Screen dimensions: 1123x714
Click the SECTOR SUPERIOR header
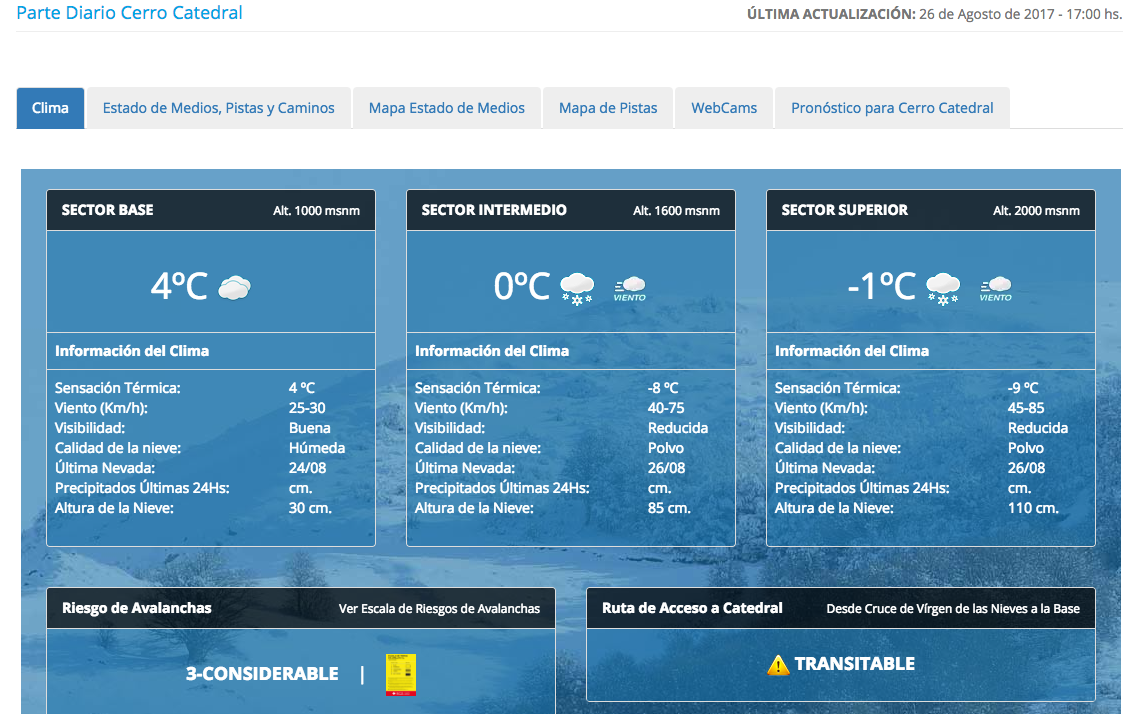(844, 210)
